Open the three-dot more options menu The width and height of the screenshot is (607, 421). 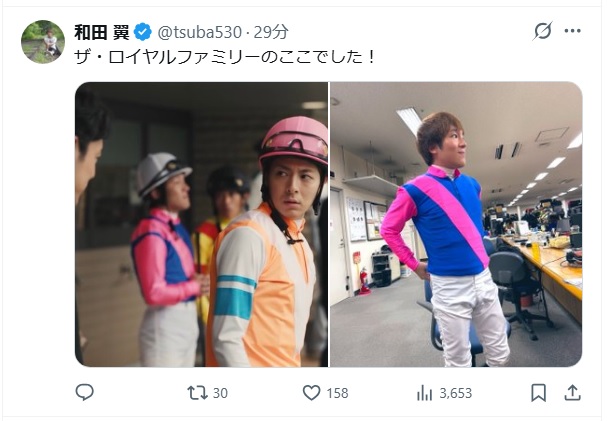pos(573,31)
